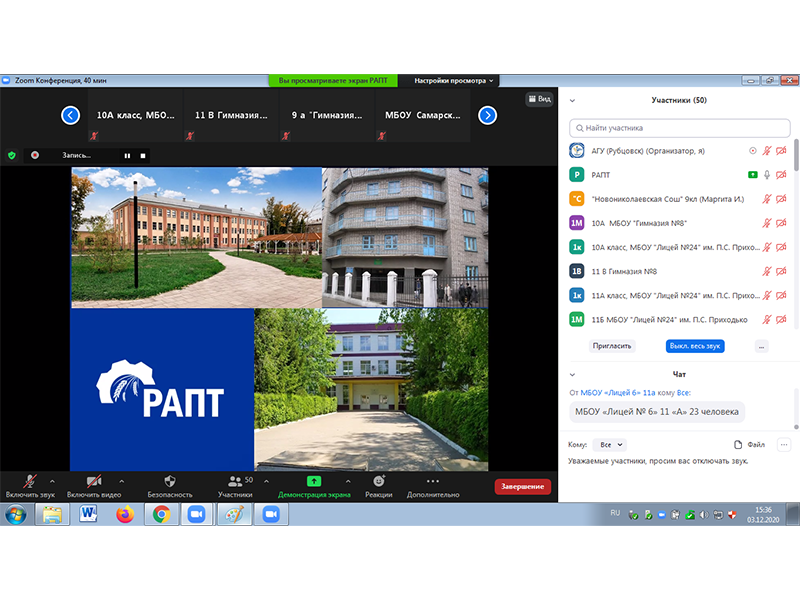
Task: Open the taskbar clock showing 15:36
Action: [x=763, y=514]
